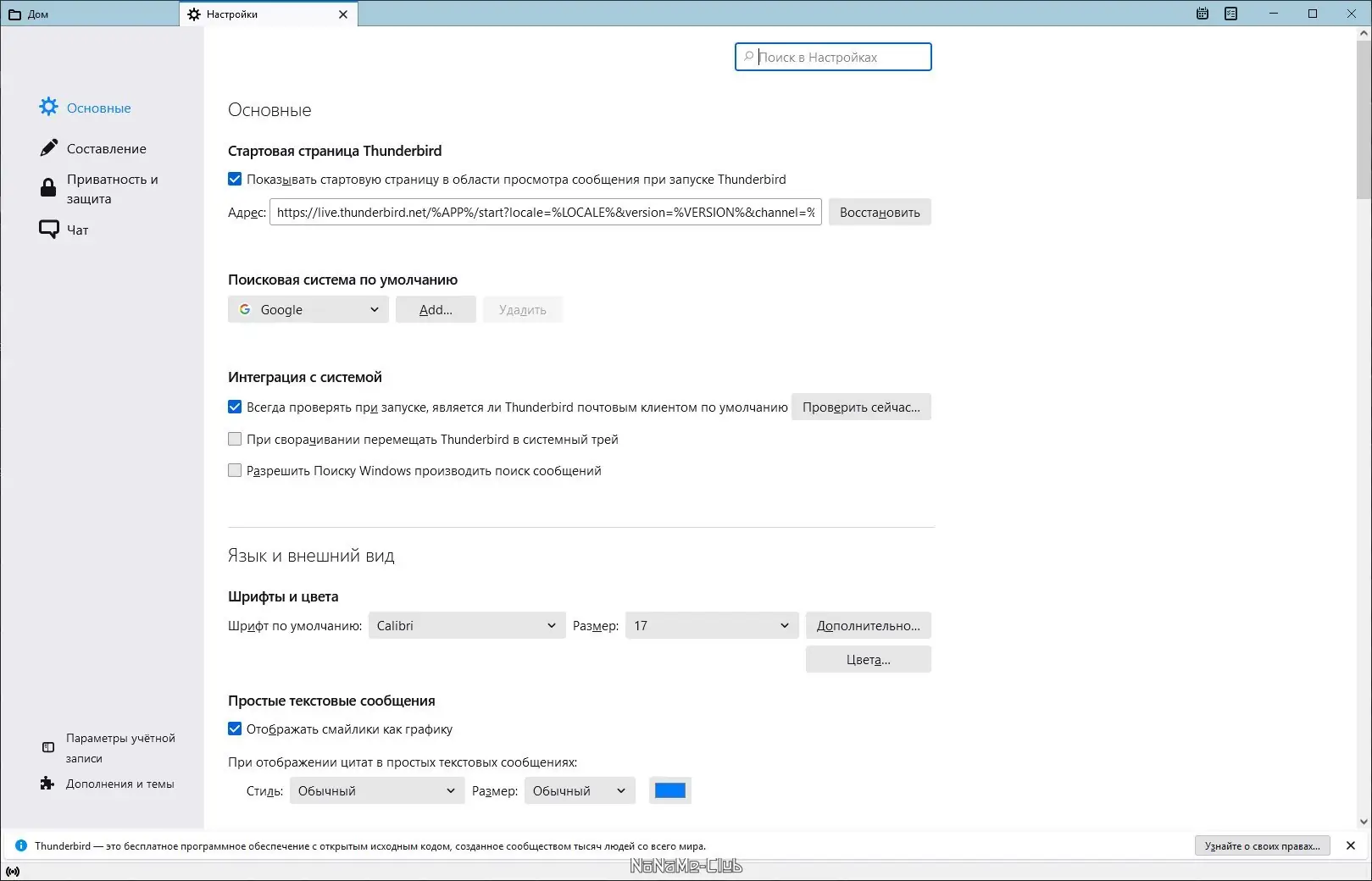This screenshot has height=881, width=1372.
Task: Click the scrollbar down arrow
Action: click(1364, 821)
